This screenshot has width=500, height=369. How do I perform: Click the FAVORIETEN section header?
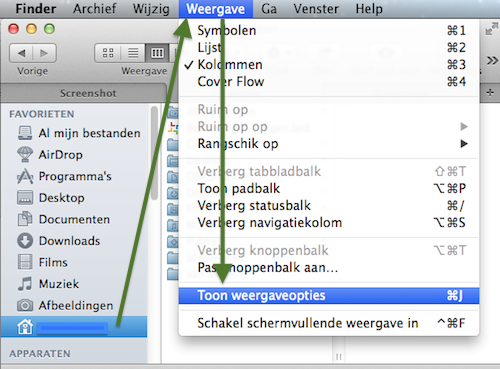tap(42, 114)
